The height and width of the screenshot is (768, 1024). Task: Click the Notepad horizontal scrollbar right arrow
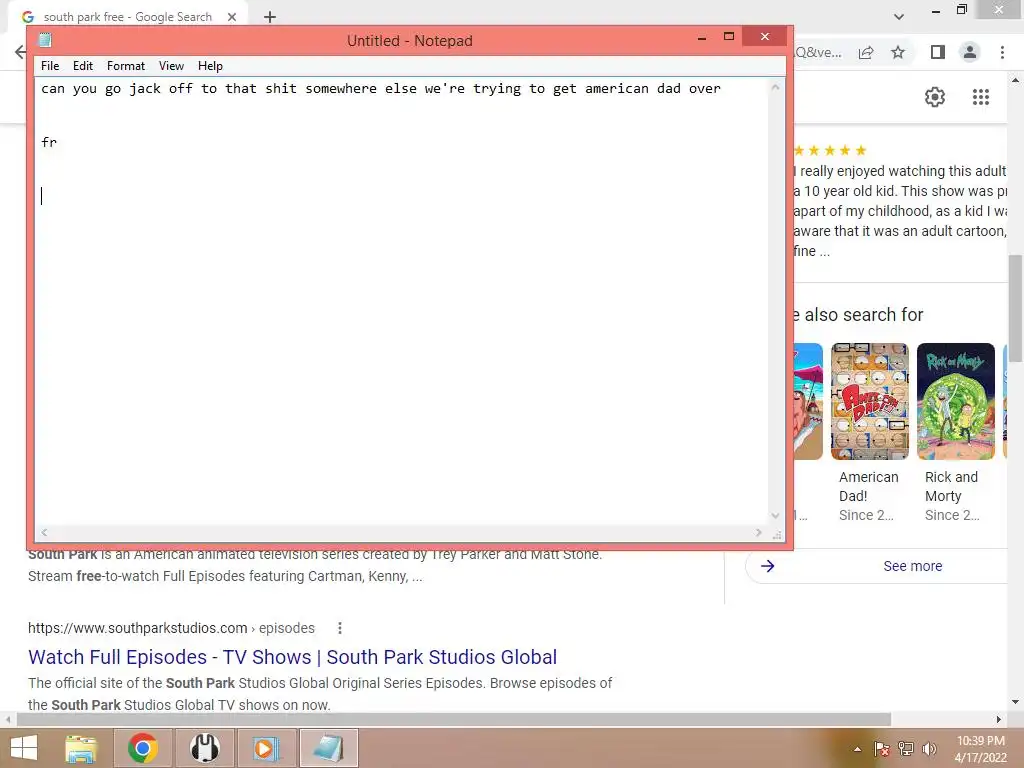[x=758, y=533]
